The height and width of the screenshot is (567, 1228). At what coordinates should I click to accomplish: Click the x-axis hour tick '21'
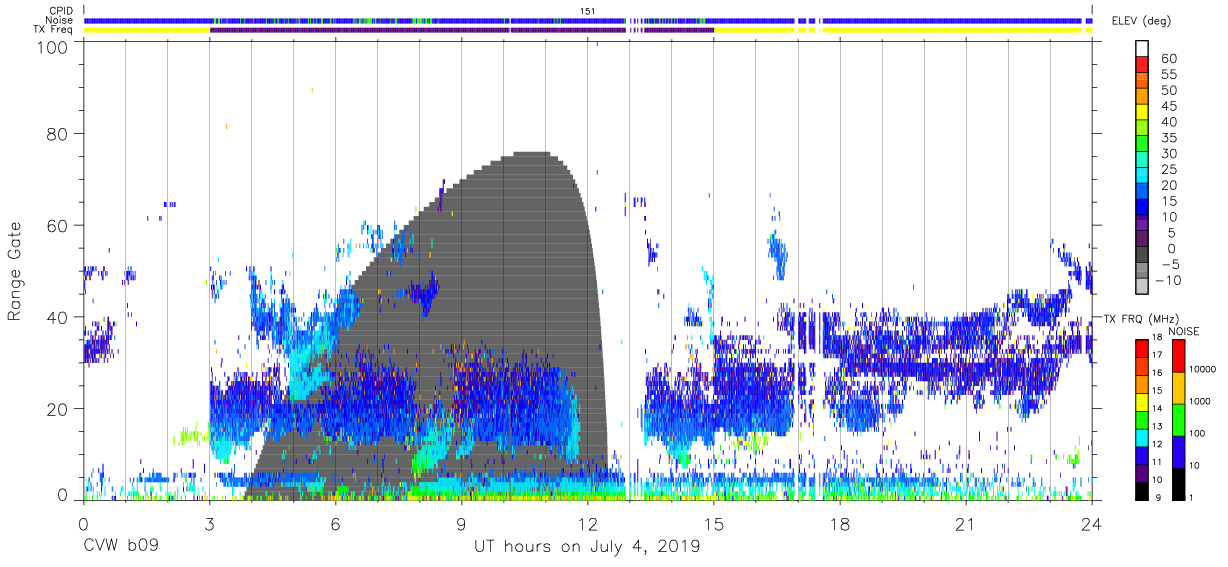(966, 523)
